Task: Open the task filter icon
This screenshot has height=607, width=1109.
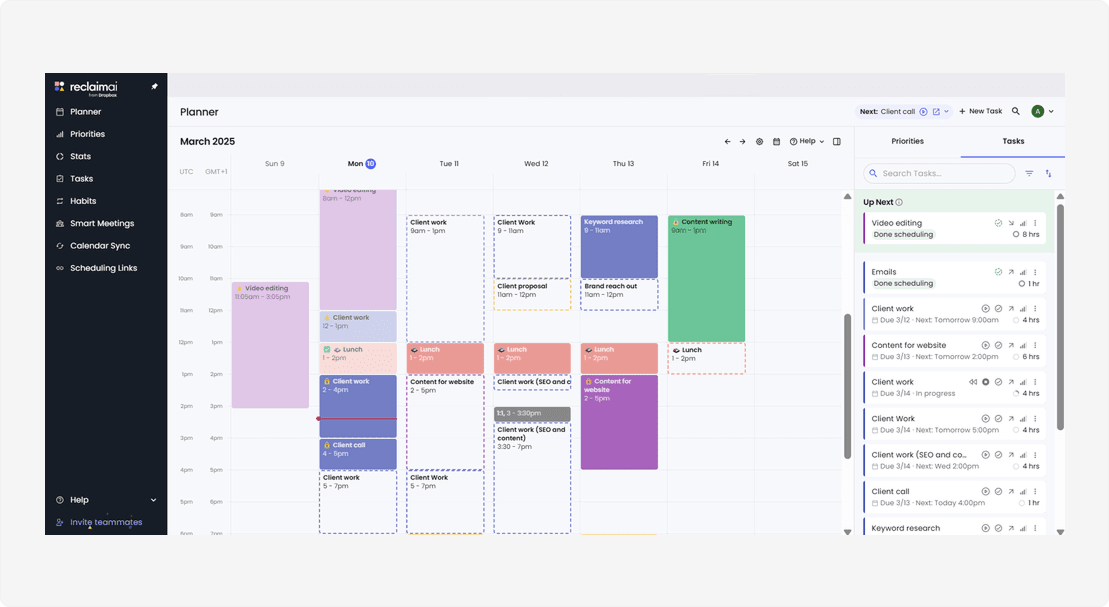Action: 1029,173
